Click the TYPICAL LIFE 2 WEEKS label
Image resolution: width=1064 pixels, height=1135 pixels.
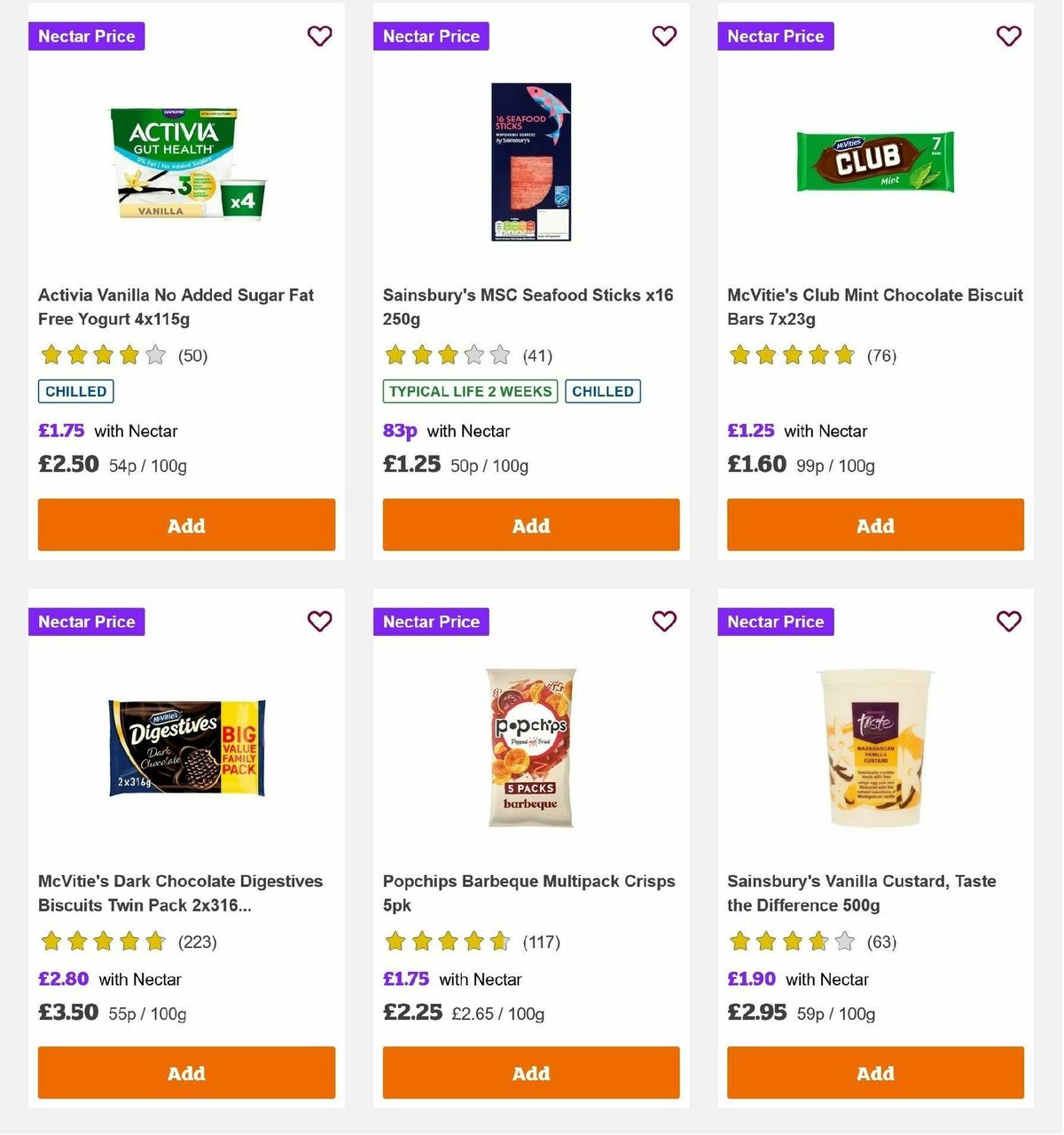469,391
